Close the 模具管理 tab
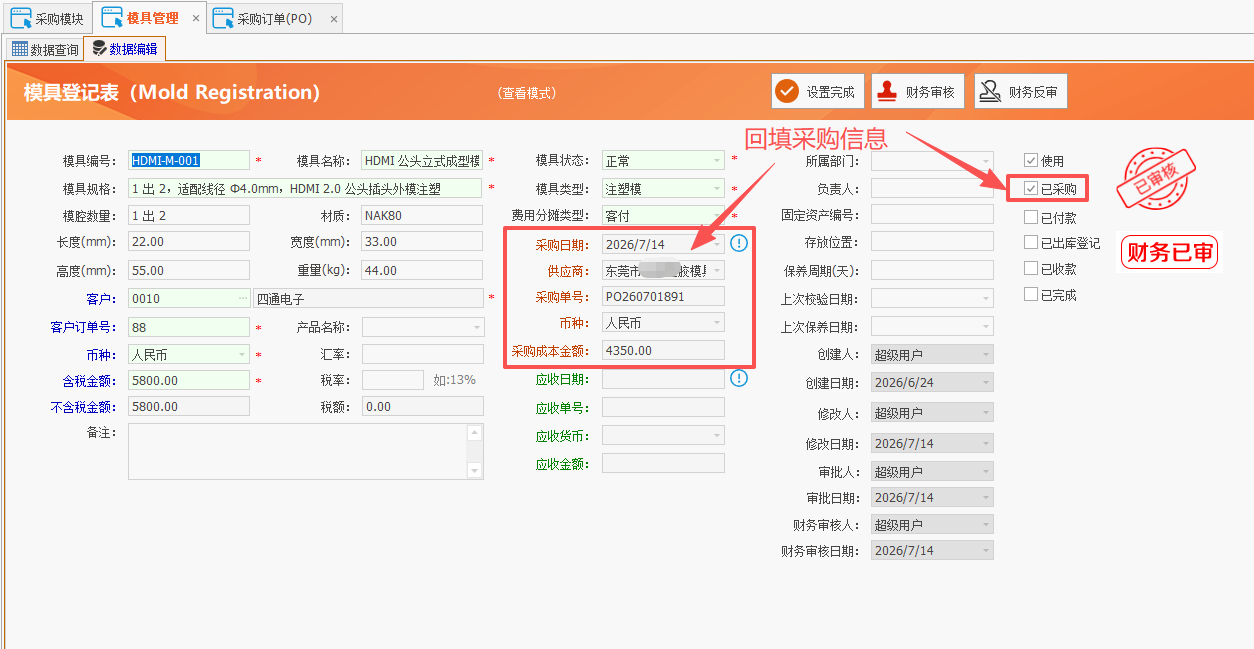Viewport: 1254px width, 649px height. click(x=196, y=18)
